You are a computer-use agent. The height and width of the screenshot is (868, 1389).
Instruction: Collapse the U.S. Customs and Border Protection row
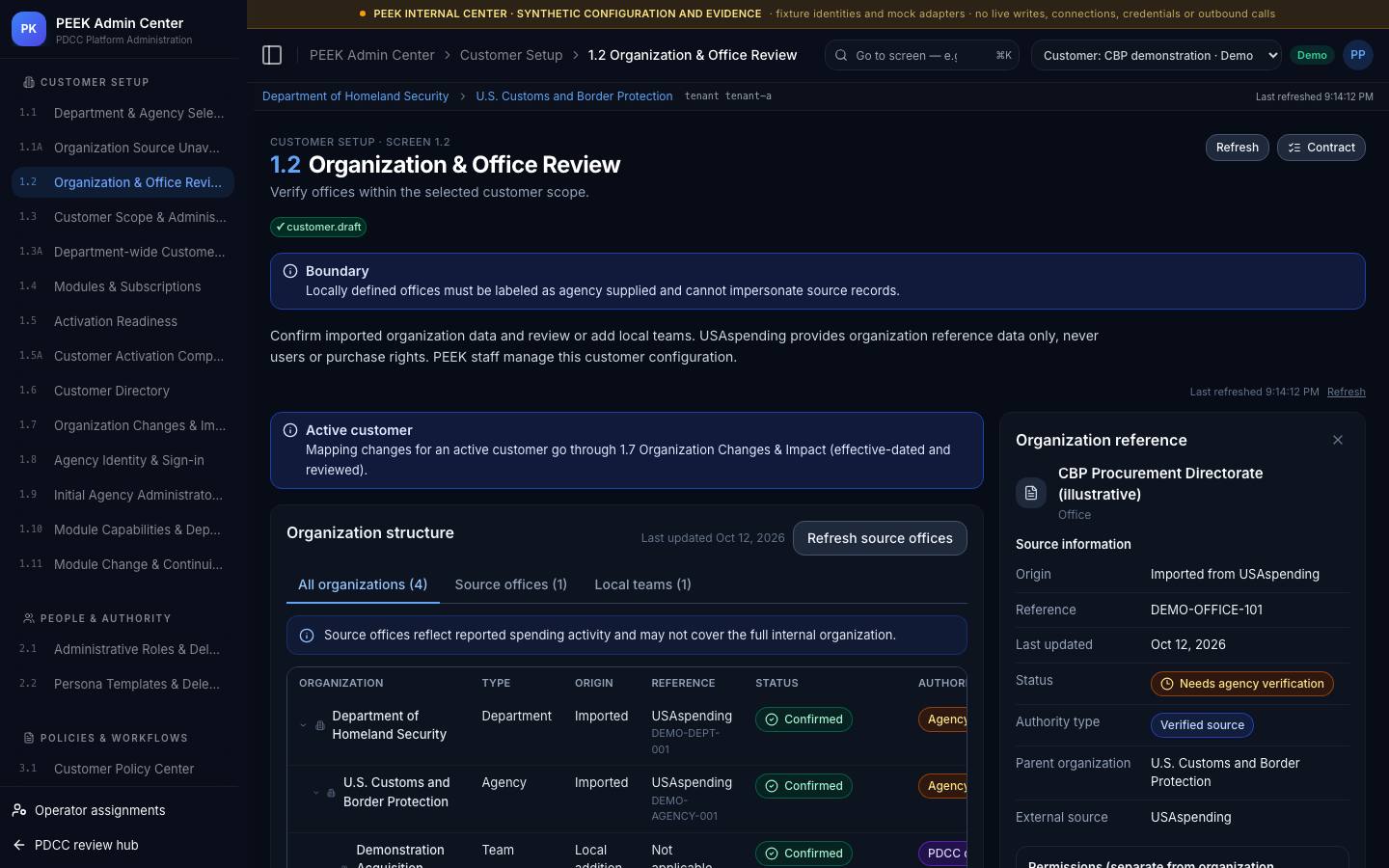[x=315, y=793]
